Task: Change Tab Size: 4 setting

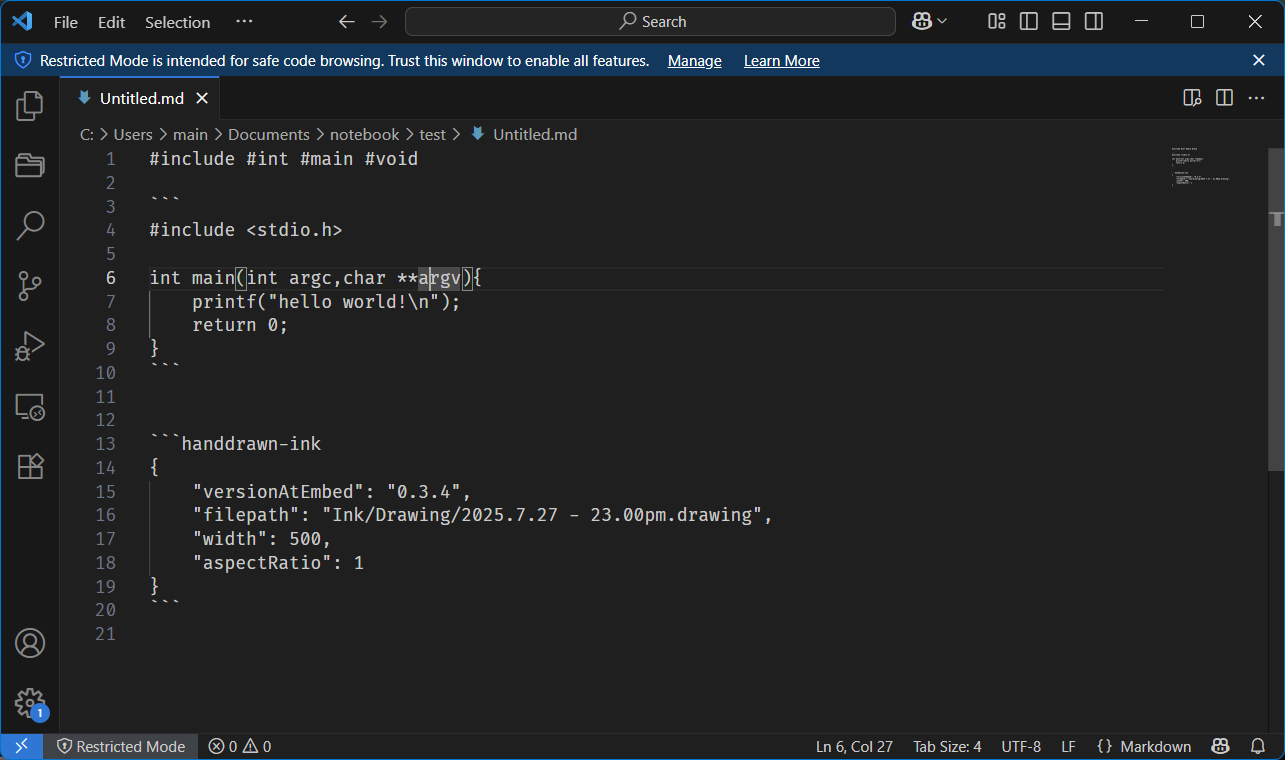Action: pos(947,746)
